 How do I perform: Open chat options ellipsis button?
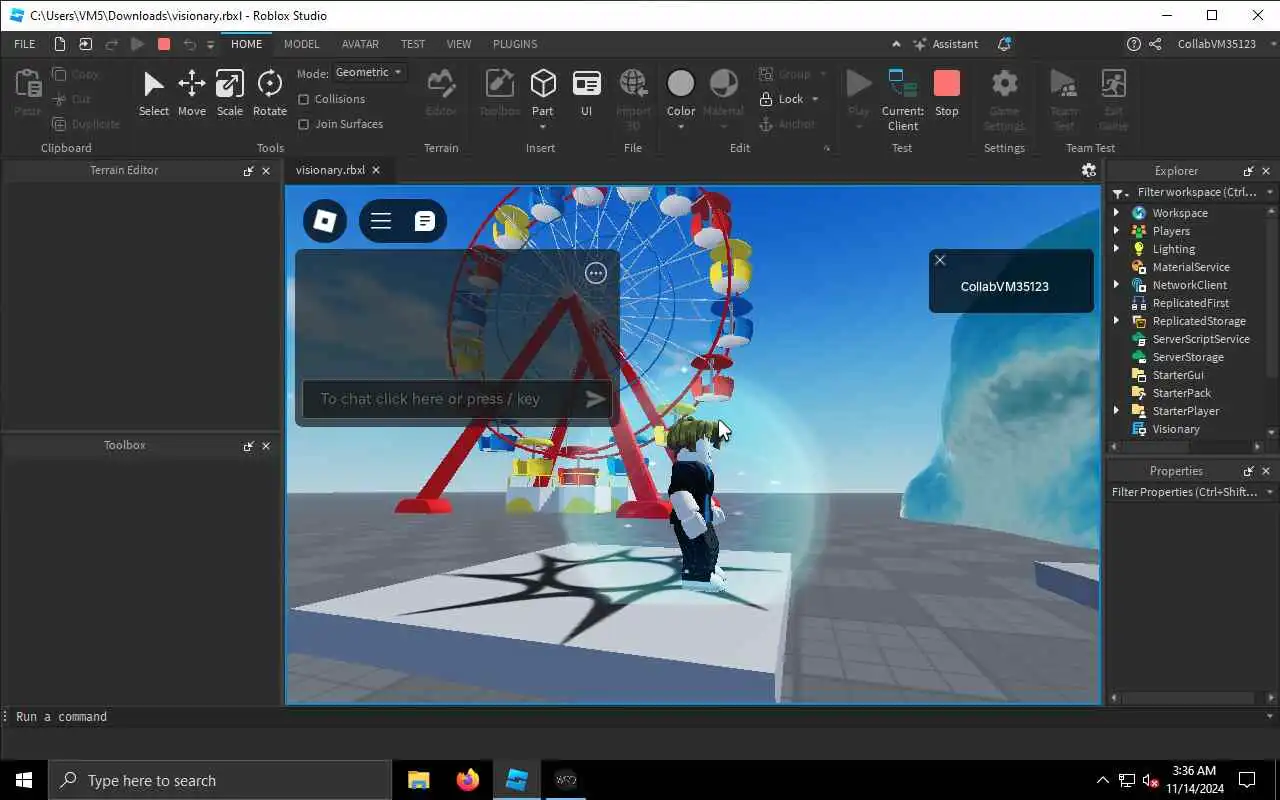pos(596,273)
